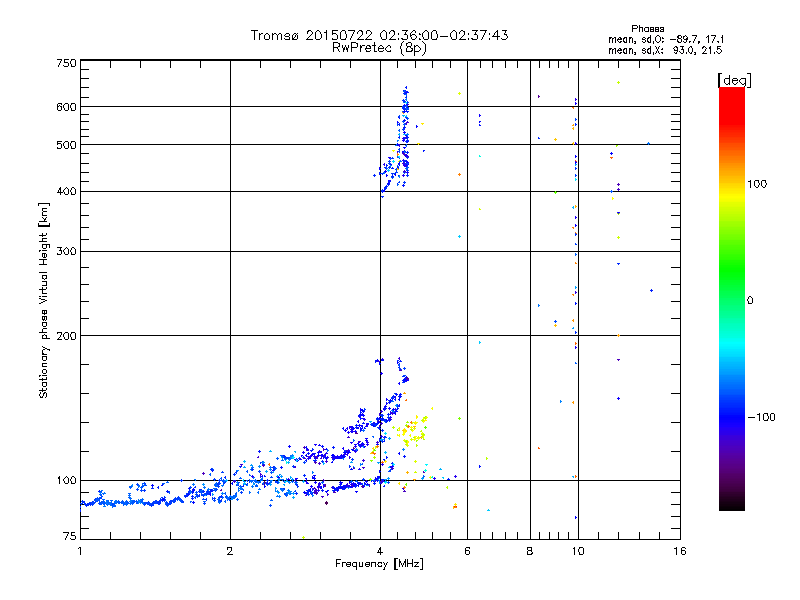Click the y-axis tick '300'
Screen dimensions: 800x600
tap(66, 252)
